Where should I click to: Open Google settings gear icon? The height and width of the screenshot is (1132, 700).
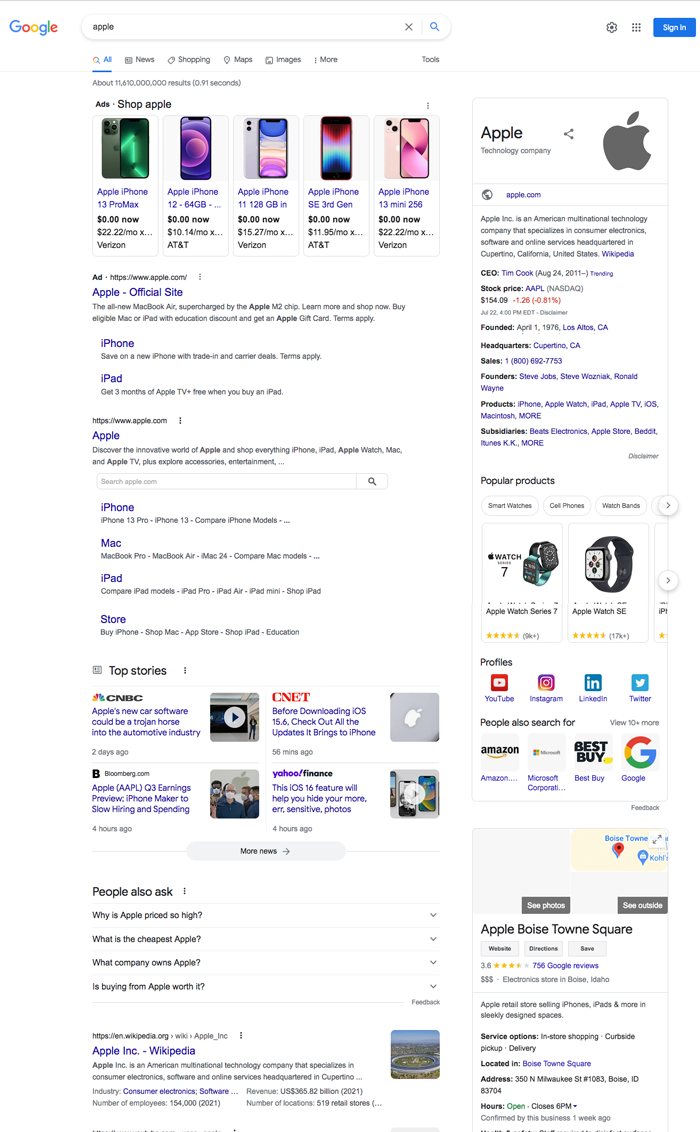(x=611, y=27)
